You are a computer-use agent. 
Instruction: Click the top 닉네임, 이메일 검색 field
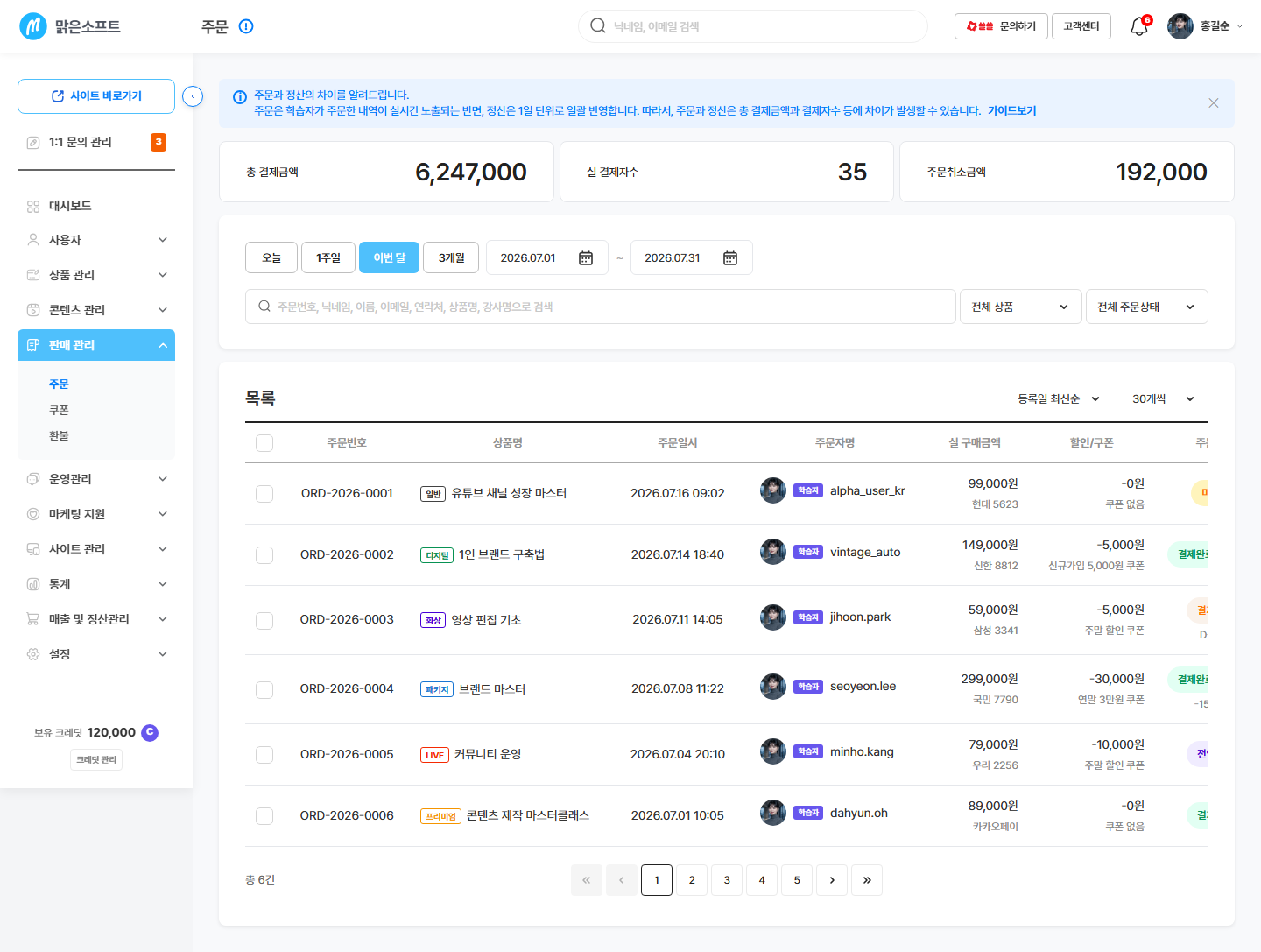[753, 26]
